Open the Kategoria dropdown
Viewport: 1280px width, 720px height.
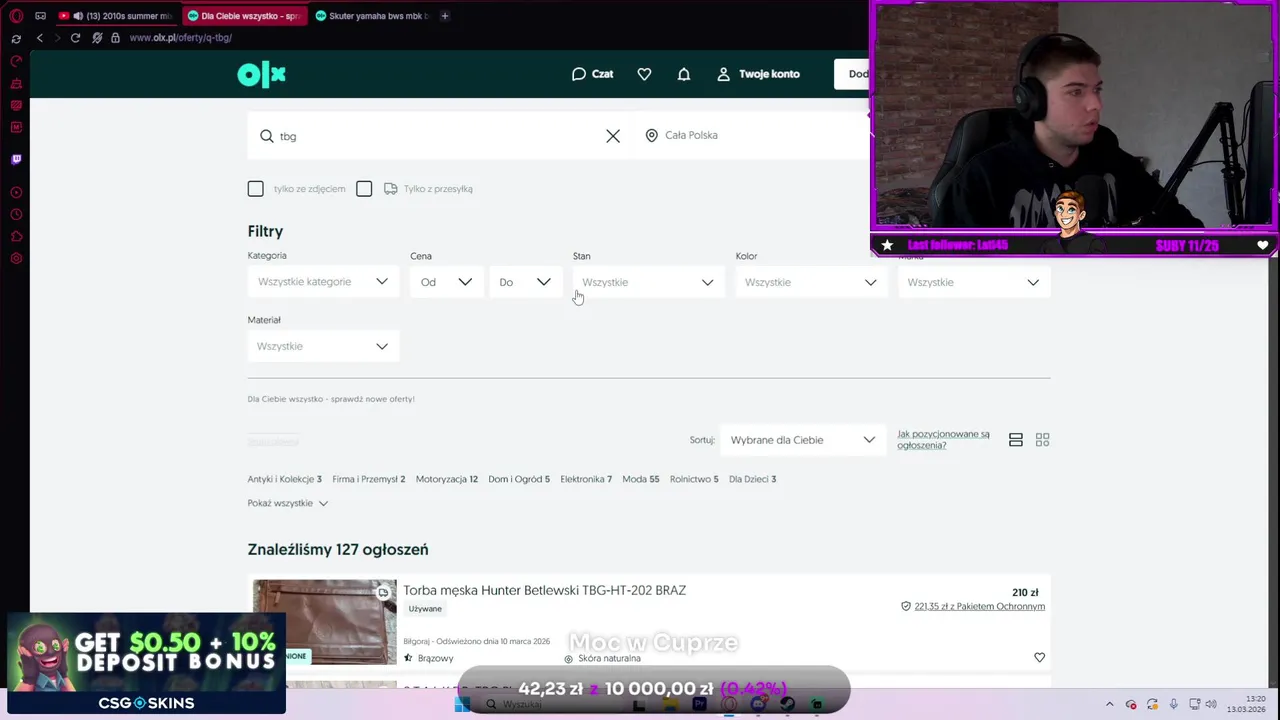[x=323, y=282]
